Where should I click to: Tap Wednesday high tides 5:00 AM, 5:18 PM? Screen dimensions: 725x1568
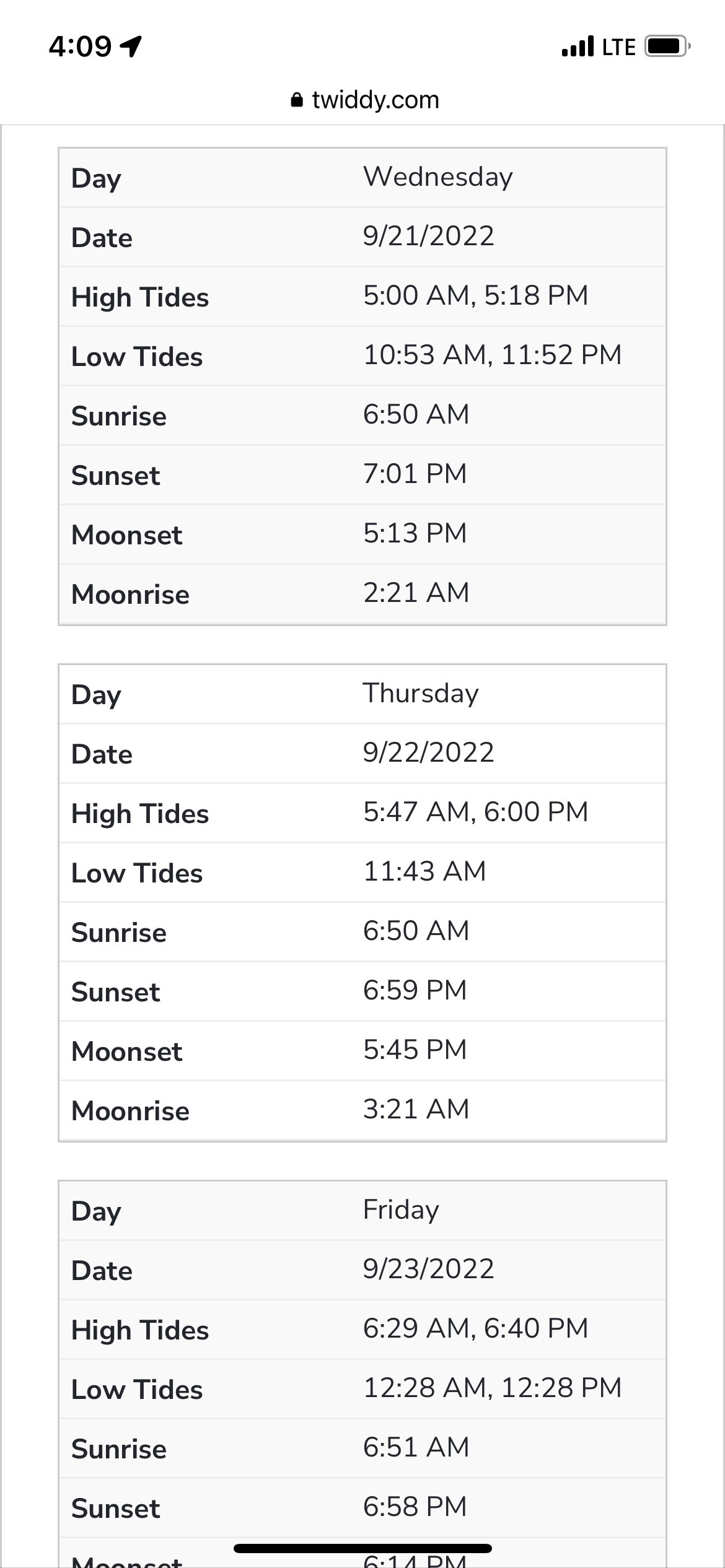click(x=475, y=296)
